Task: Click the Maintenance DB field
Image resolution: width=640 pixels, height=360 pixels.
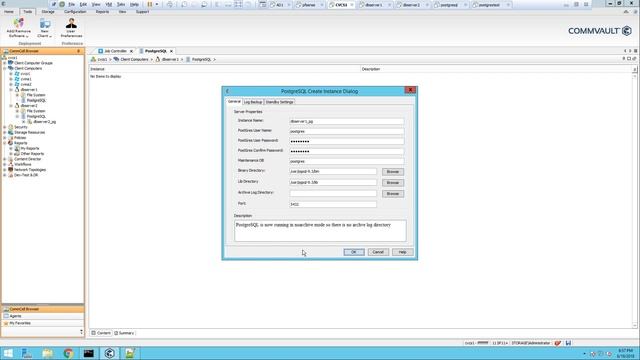Action: click(347, 161)
